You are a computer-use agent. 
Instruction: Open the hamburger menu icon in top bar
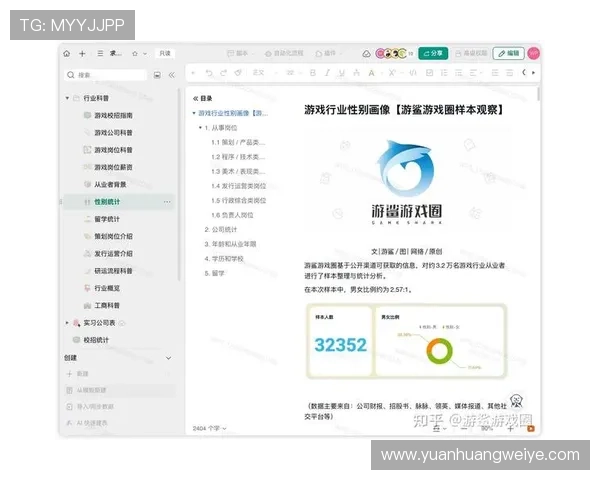[100, 54]
